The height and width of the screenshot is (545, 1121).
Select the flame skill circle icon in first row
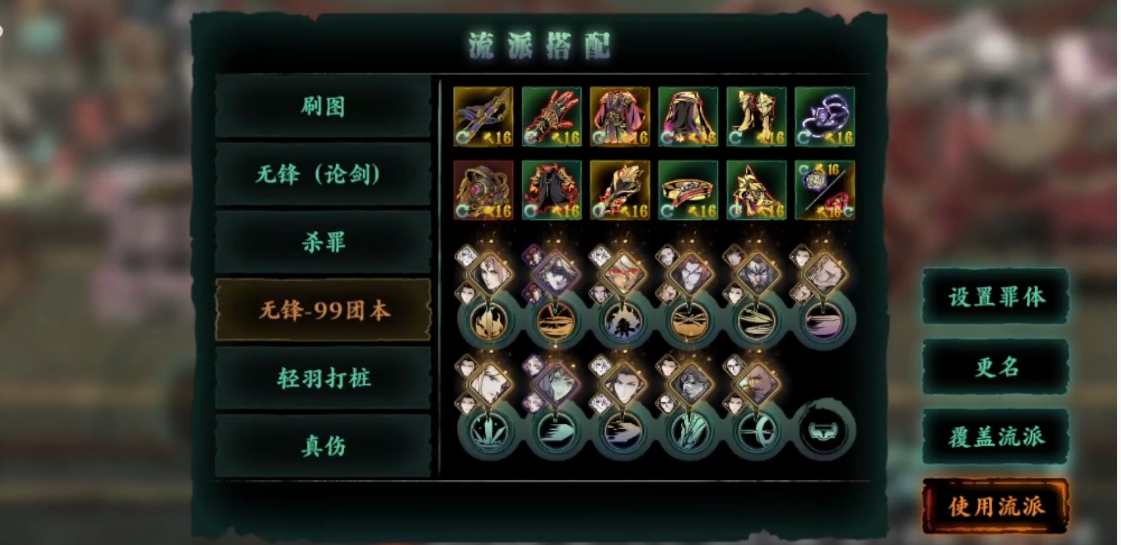489,322
